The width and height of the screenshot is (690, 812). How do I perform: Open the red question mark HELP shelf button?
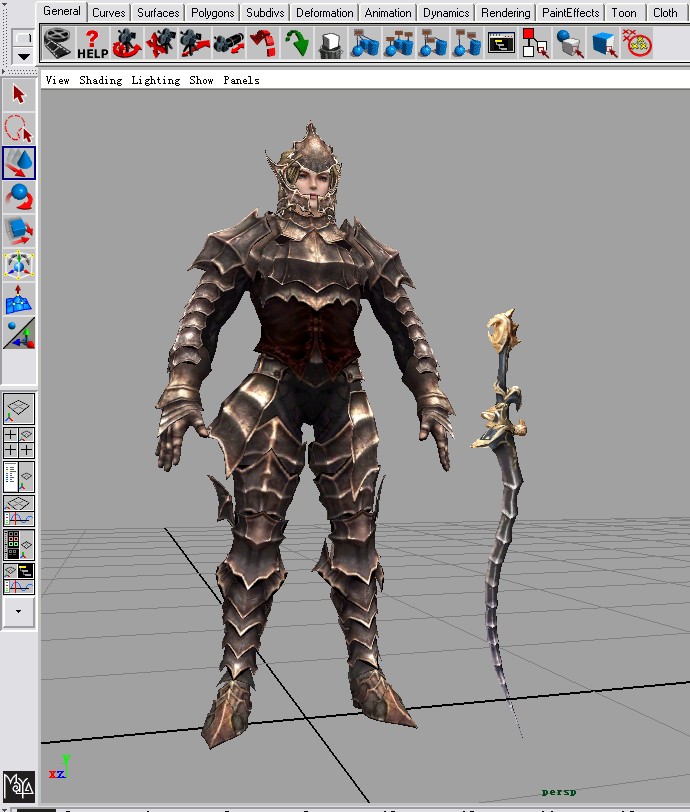point(93,44)
